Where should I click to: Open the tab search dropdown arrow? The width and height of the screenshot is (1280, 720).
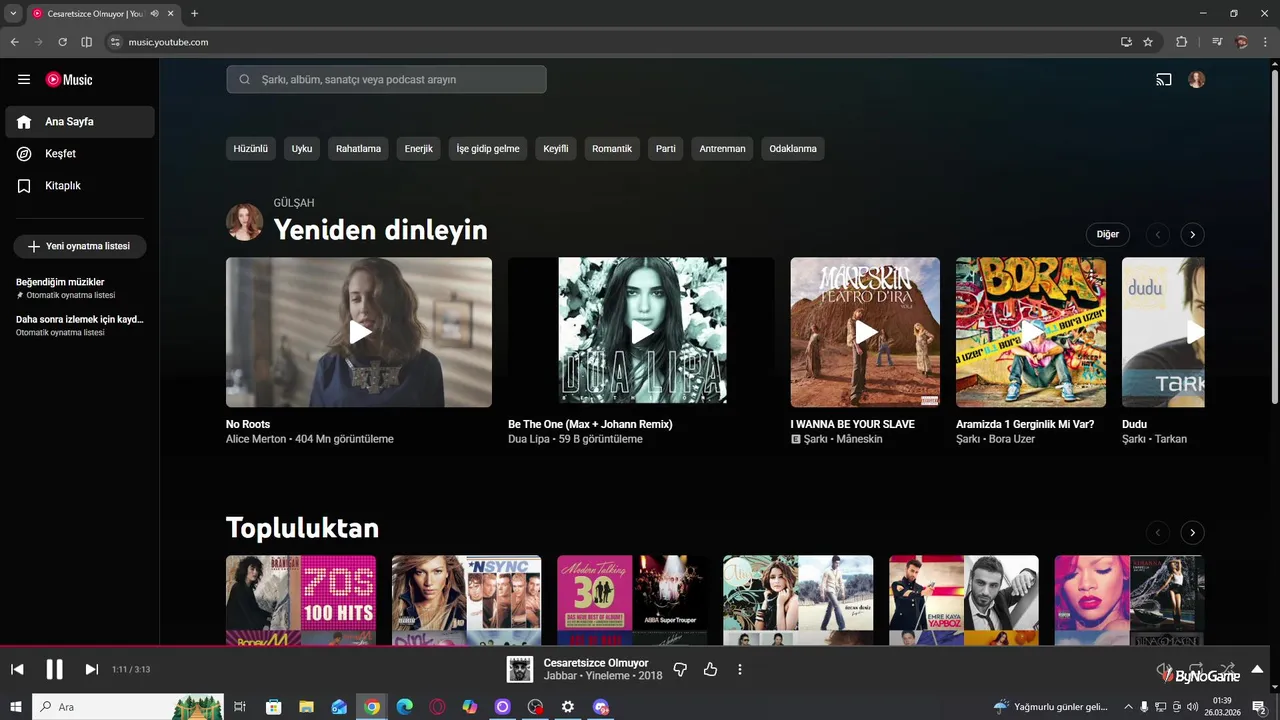[x=13, y=14]
